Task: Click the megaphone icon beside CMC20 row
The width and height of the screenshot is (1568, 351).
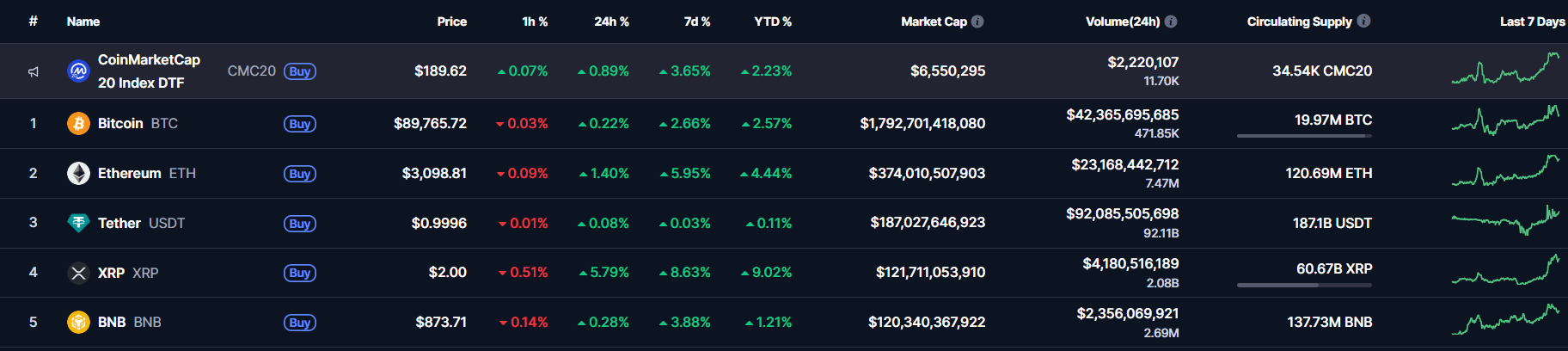Action: click(x=34, y=71)
